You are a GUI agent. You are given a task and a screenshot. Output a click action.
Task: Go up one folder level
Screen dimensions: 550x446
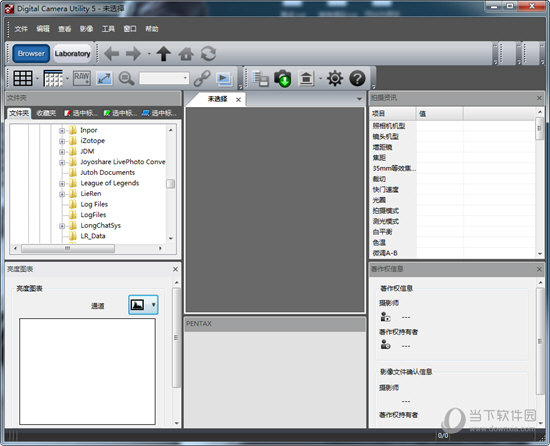click(163, 54)
